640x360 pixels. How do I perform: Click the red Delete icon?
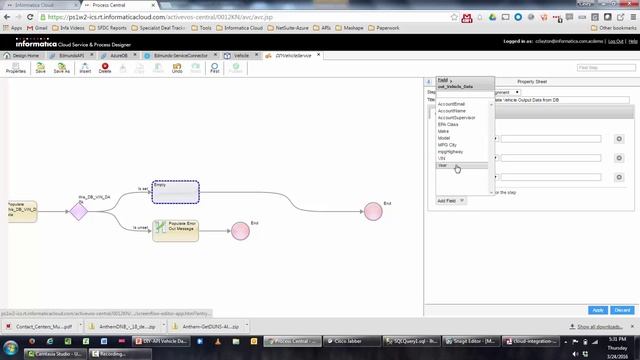(105, 68)
